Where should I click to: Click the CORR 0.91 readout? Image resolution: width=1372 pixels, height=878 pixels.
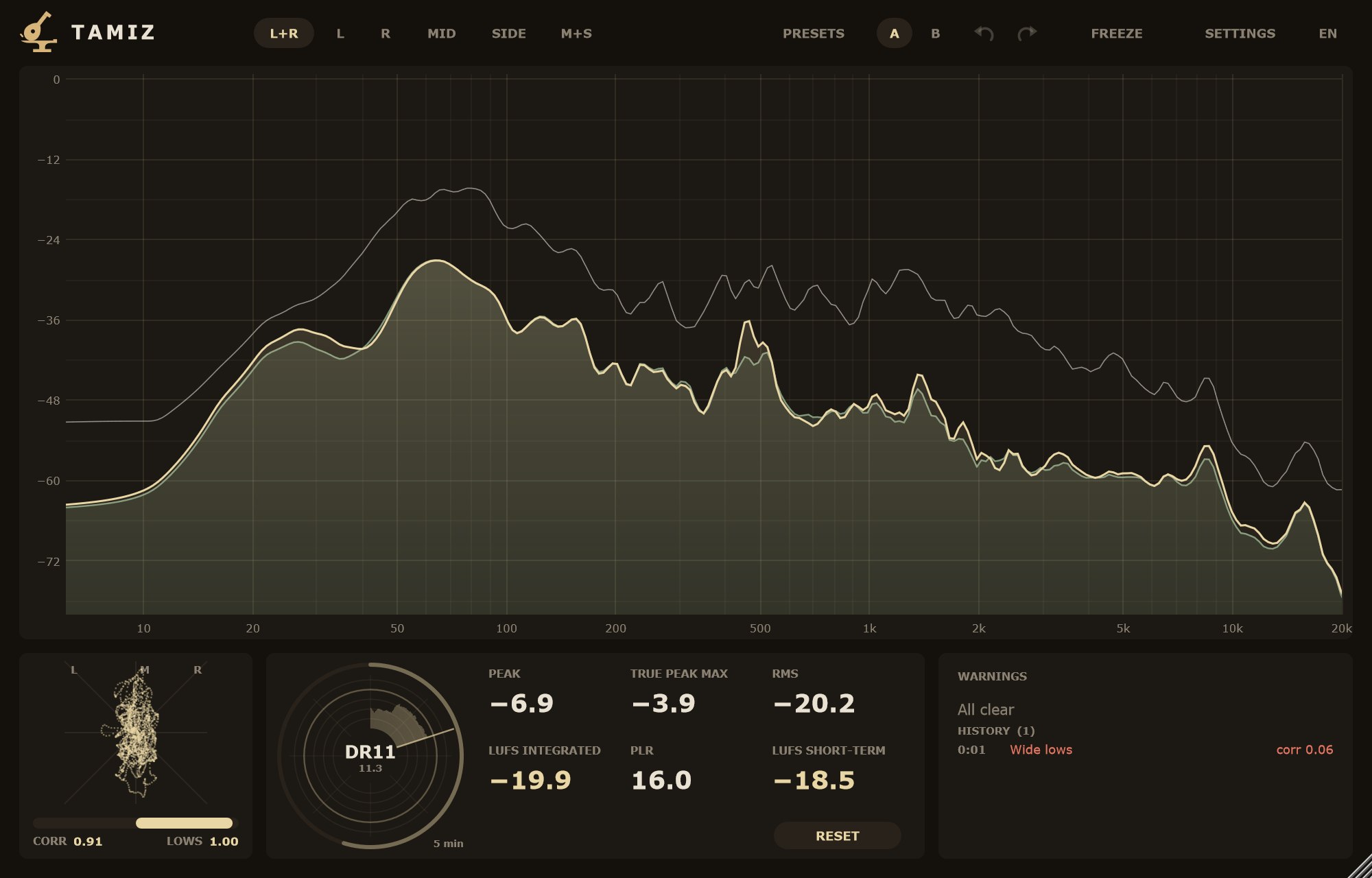point(68,841)
